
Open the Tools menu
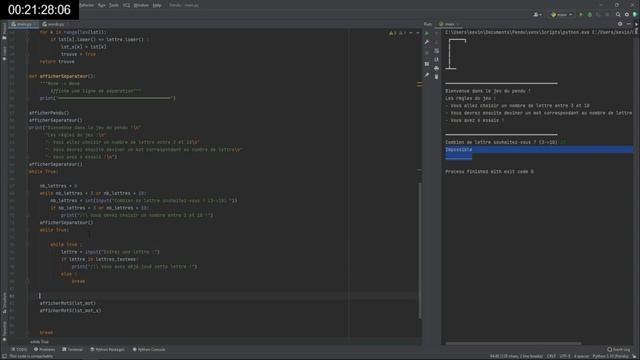pyautogui.click(x=114, y=5)
